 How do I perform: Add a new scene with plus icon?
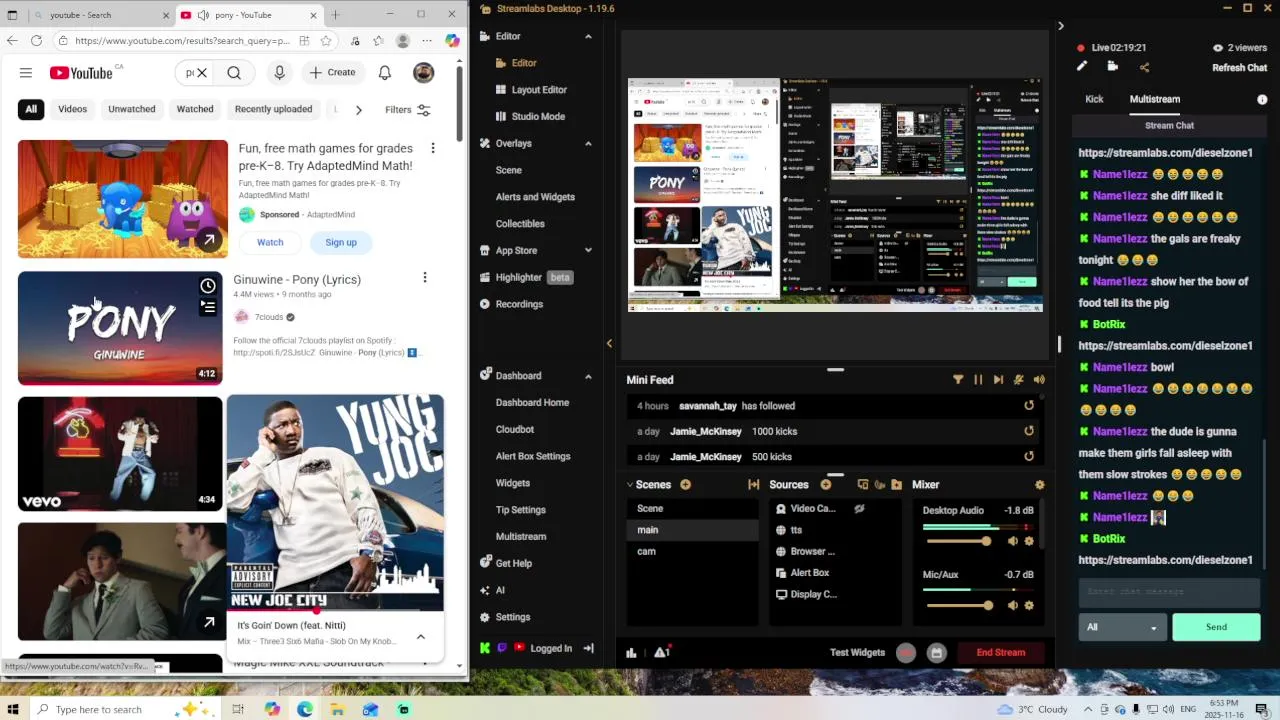pos(685,485)
